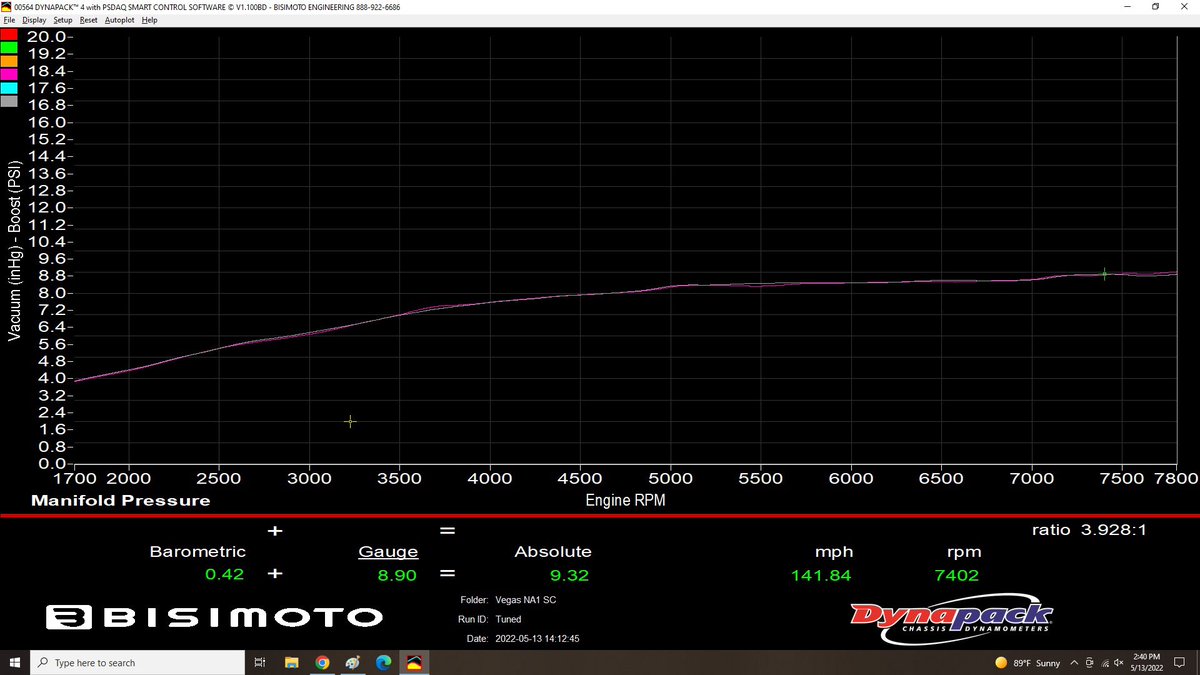Image resolution: width=1200 pixels, height=675 pixels.
Task: Click the Bisimoto logo
Action: [x=214, y=618]
